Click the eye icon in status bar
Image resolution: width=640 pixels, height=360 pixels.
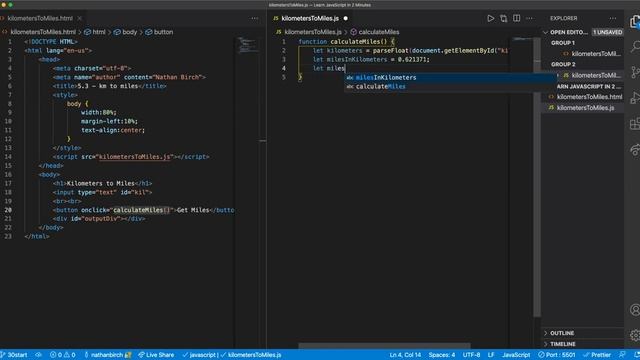[38, 355]
